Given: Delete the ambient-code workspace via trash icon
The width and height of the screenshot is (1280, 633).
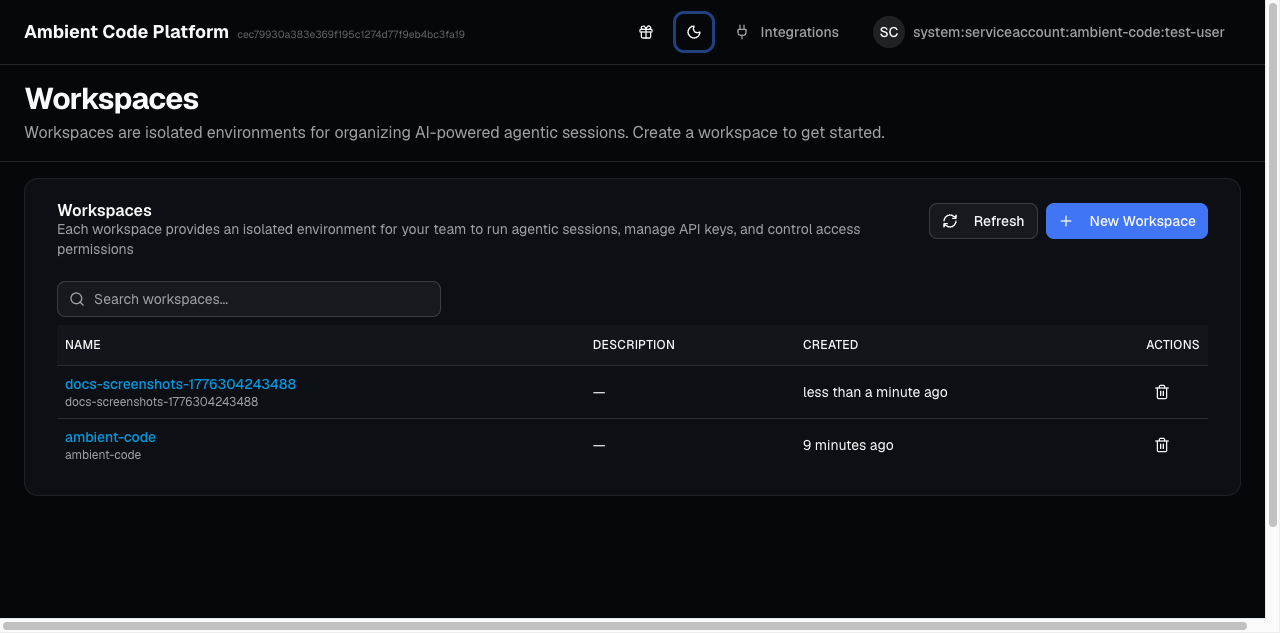Looking at the screenshot, I should (x=1161, y=445).
